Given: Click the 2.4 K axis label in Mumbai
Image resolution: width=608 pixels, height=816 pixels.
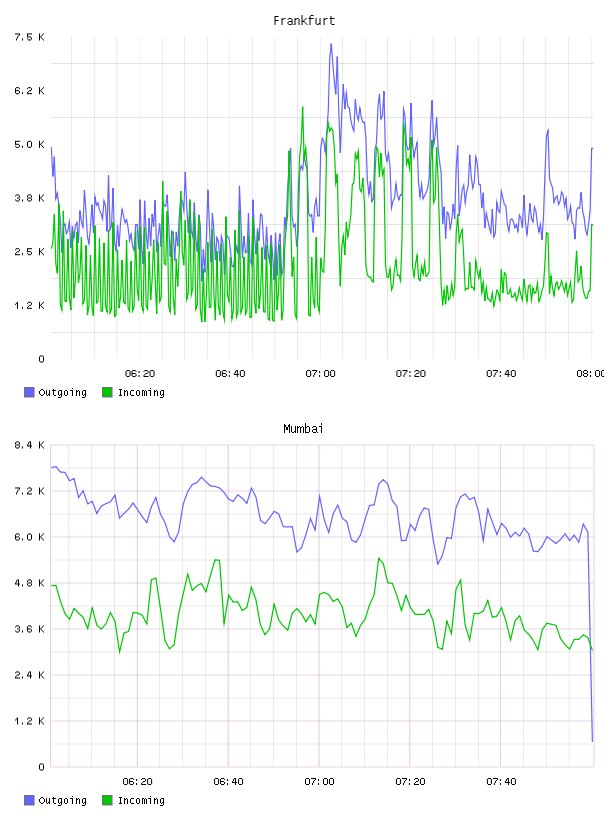Looking at the screenshot, I should tap(30, 675).
